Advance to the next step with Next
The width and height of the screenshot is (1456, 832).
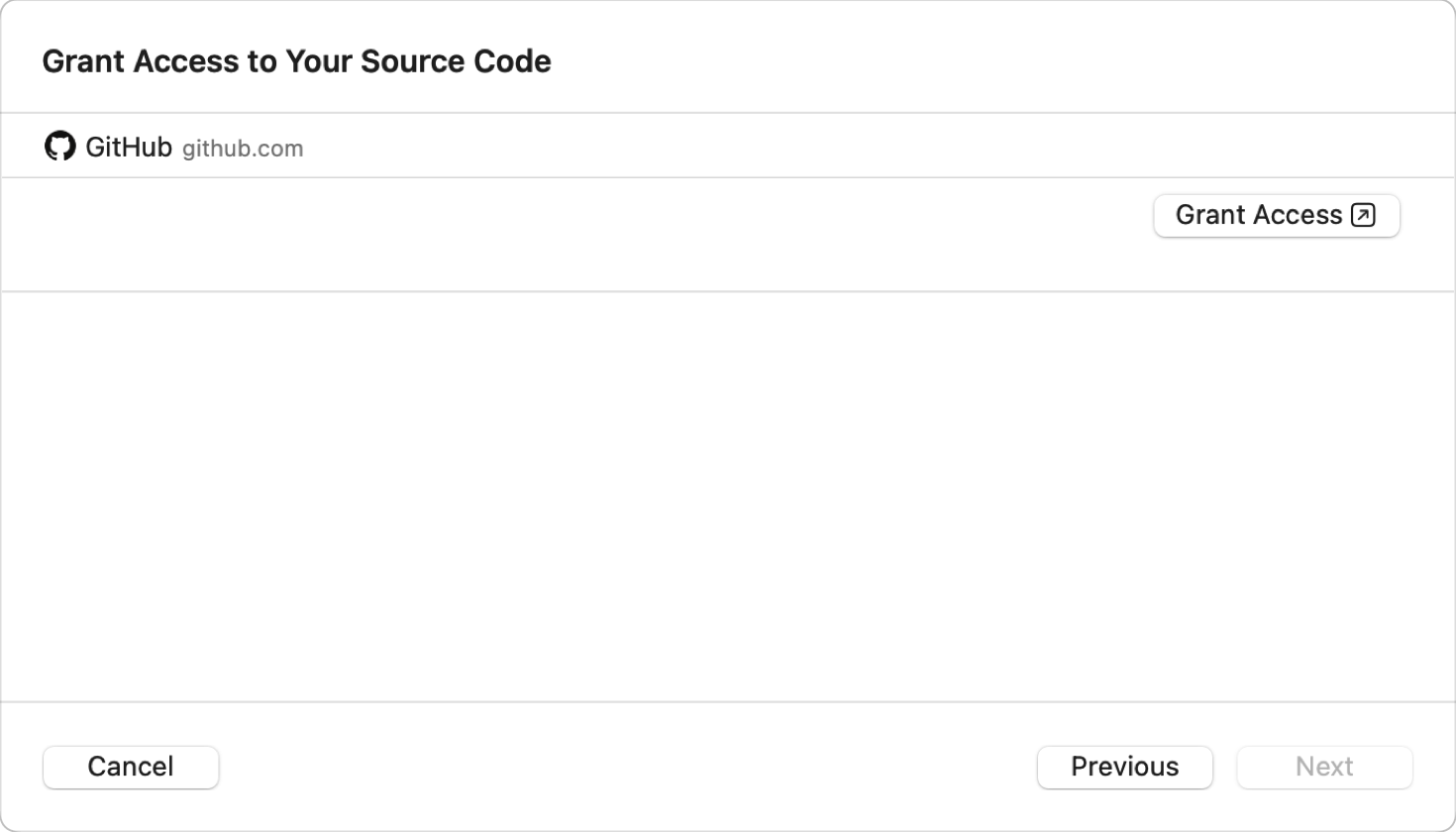coord(1324,767)
